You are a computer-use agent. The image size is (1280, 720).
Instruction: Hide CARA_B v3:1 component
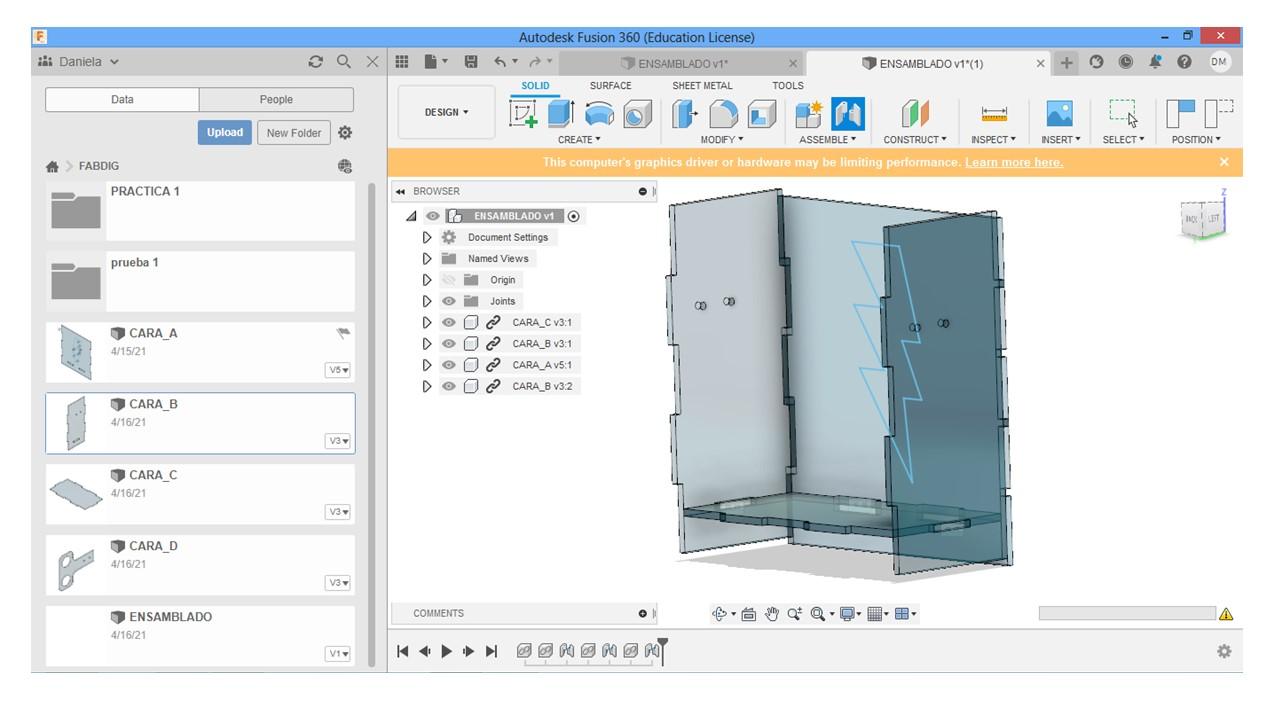coord(449,343)
